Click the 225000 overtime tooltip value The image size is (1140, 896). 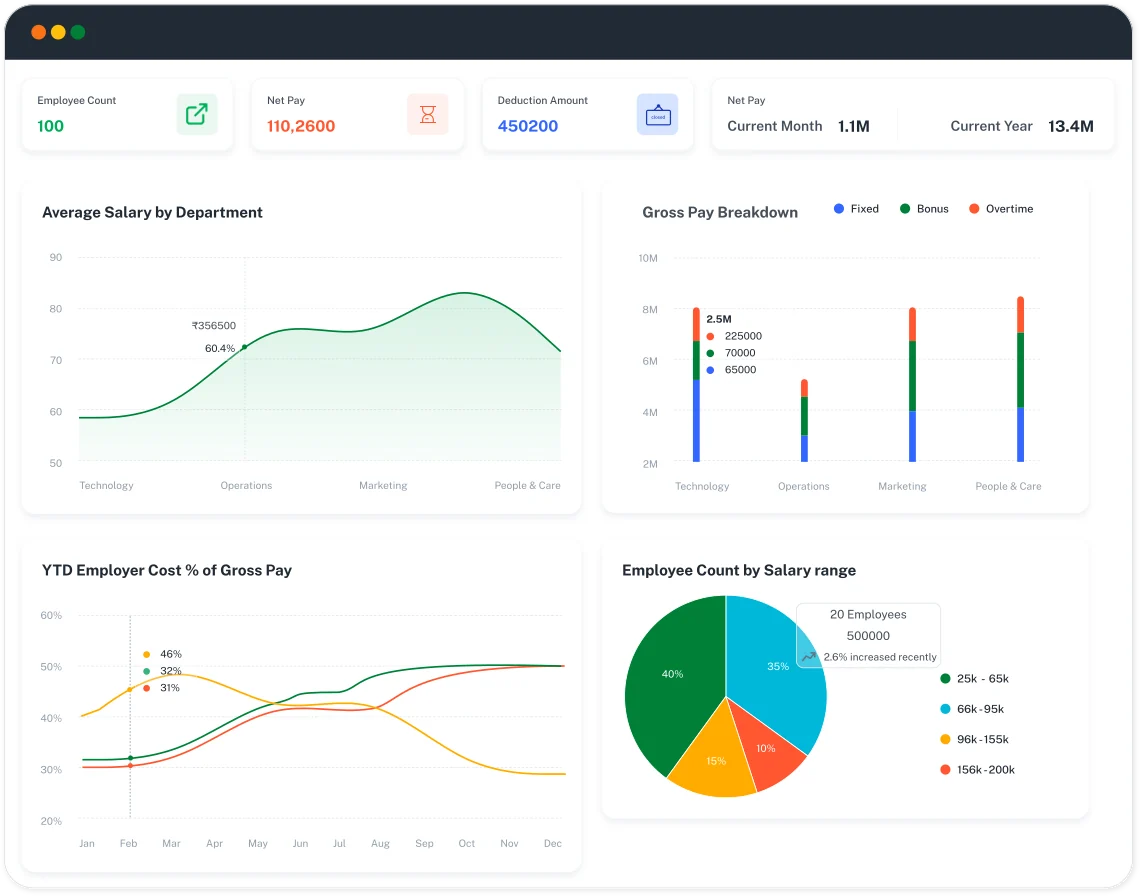coord(743,336)
